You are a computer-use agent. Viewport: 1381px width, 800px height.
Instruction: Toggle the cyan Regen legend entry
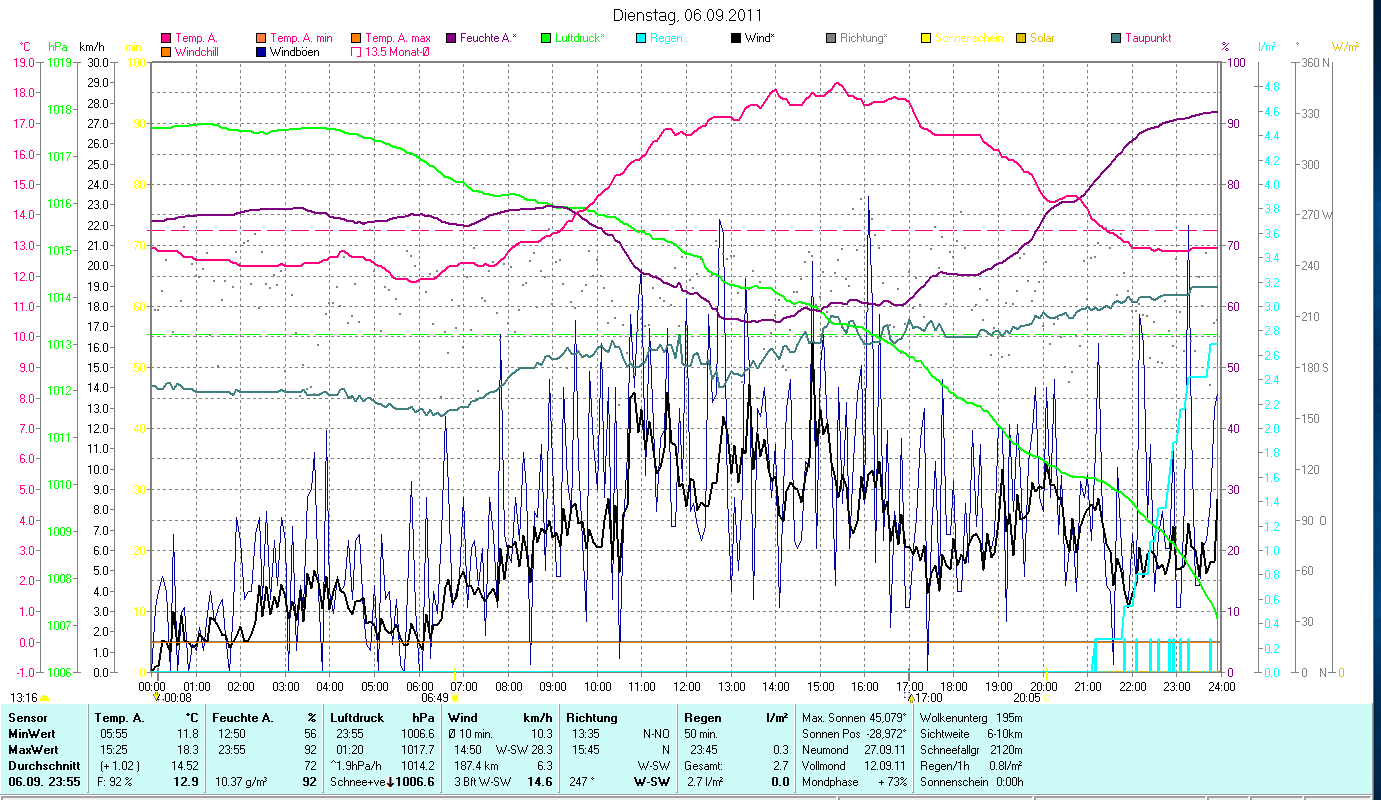(x=642, y=38)
